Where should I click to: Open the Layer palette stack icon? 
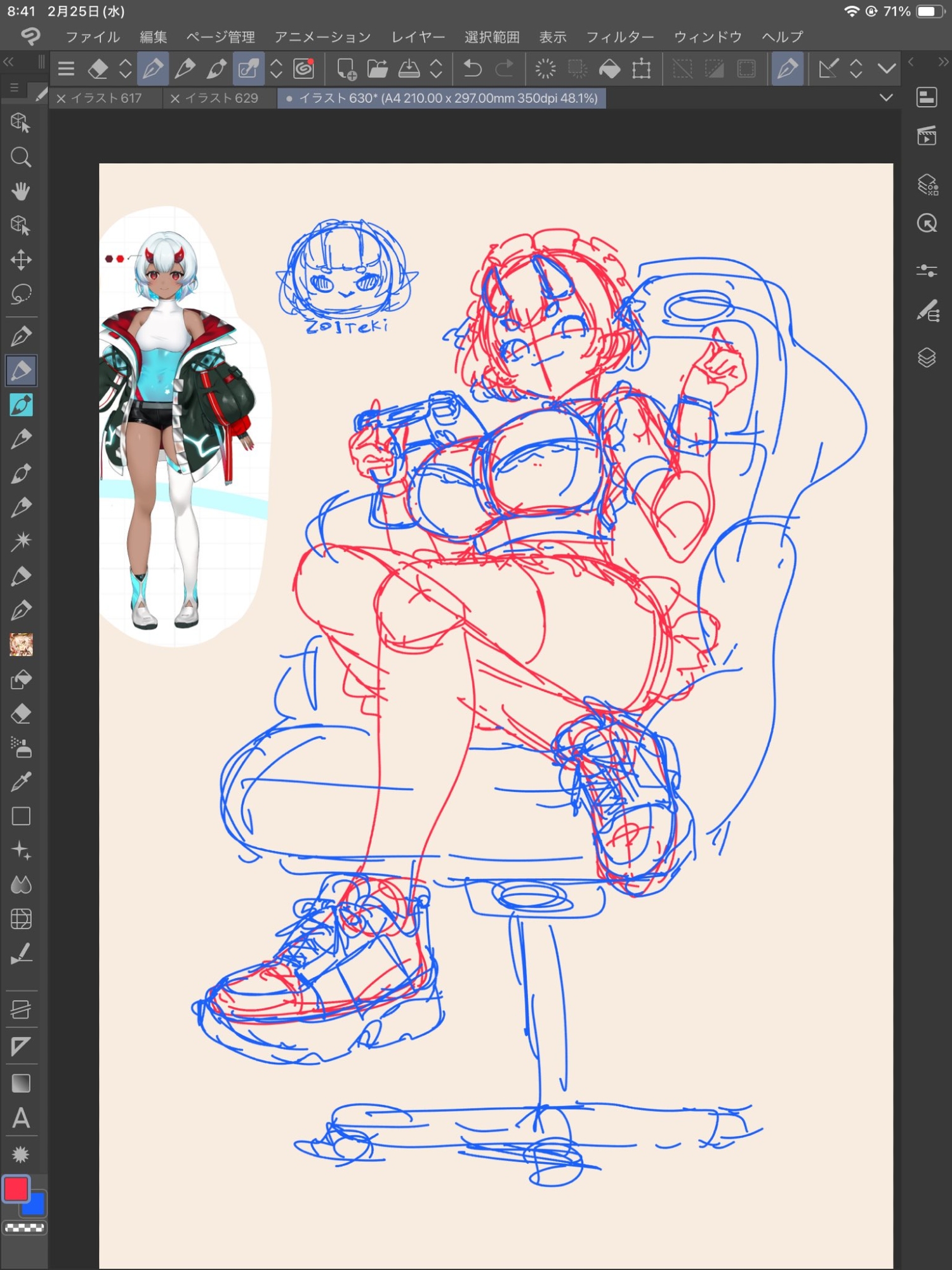click(x=927, y=358)
